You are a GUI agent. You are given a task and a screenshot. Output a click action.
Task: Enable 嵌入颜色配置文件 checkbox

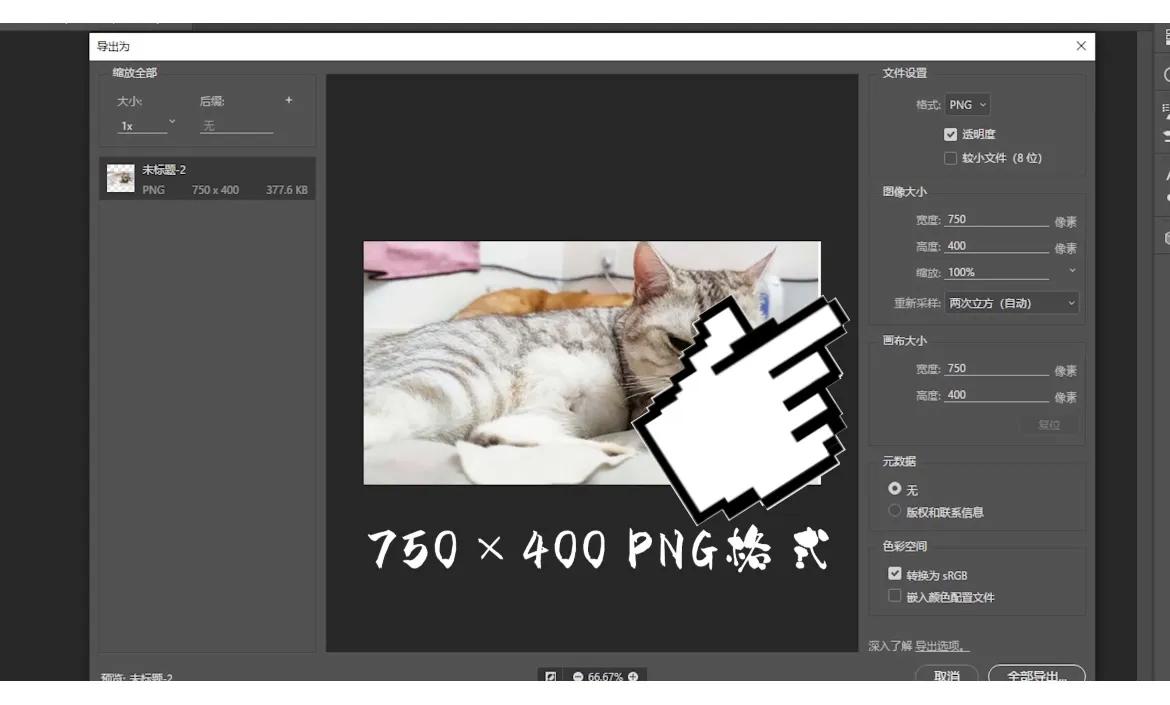click(x=895, y=596)
